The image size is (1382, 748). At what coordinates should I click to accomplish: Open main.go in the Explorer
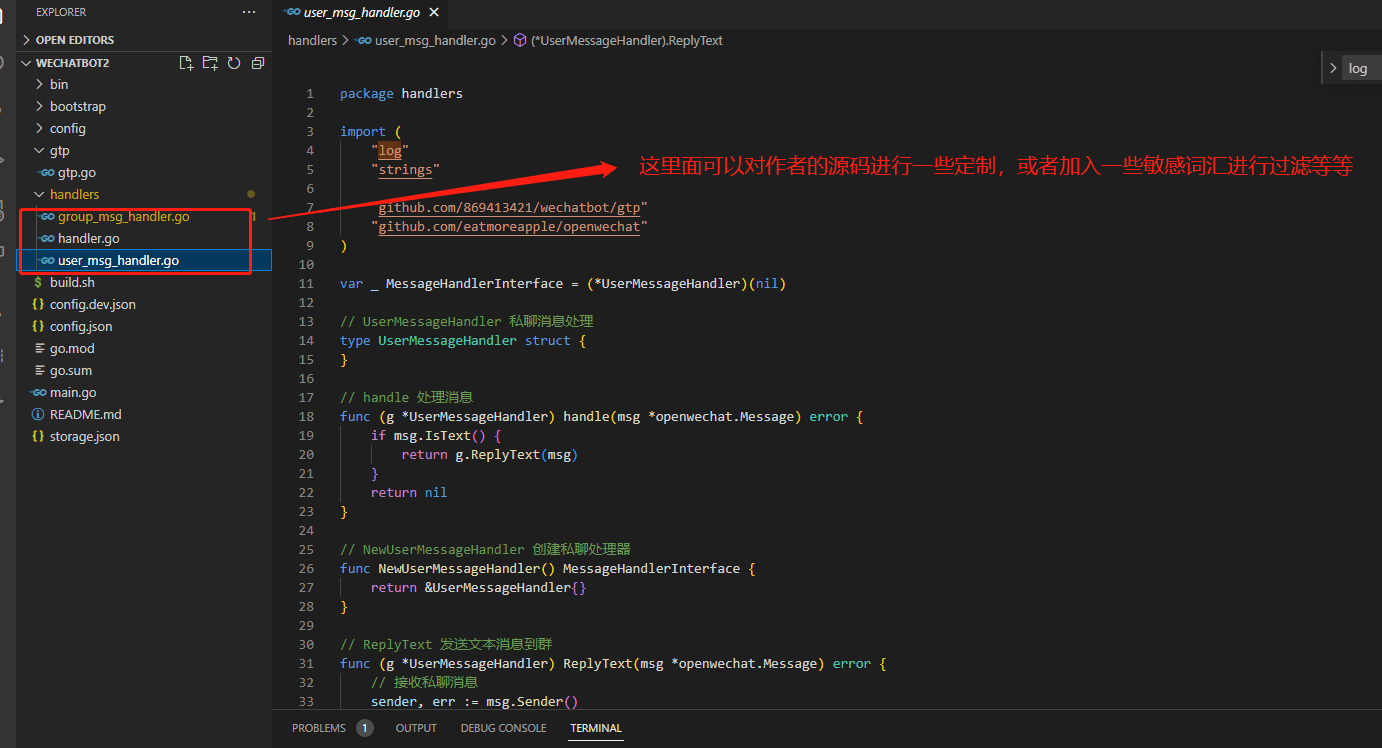tap(73, 392)
